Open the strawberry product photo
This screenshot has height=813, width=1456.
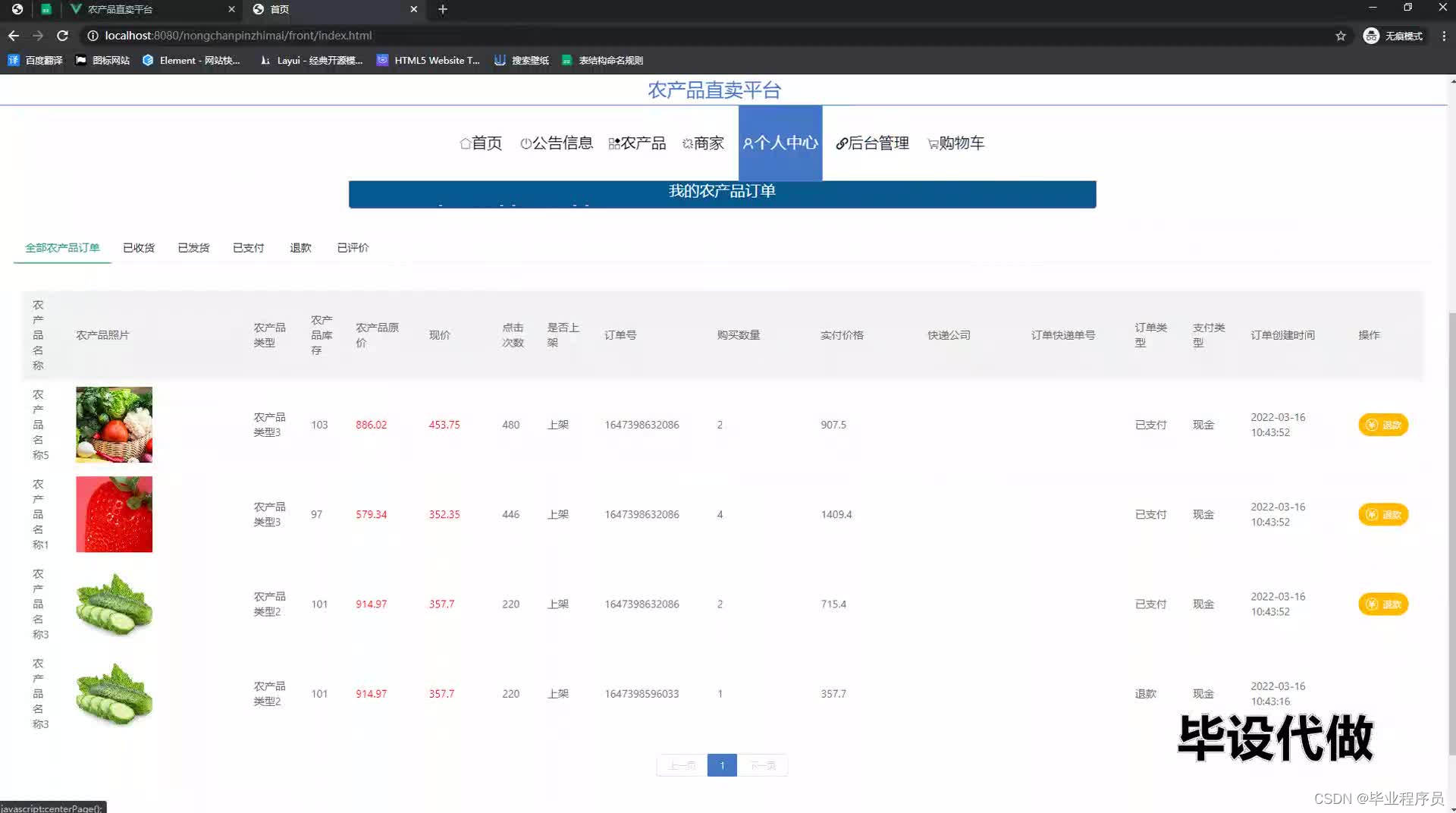pyautogui.click(x=114, y=514)
